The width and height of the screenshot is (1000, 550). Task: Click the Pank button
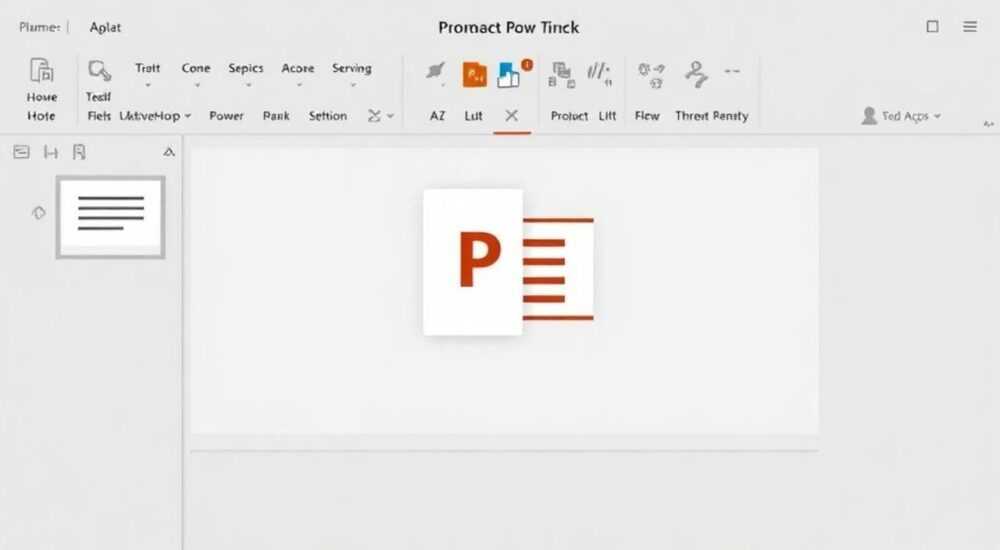pos(276,115)
